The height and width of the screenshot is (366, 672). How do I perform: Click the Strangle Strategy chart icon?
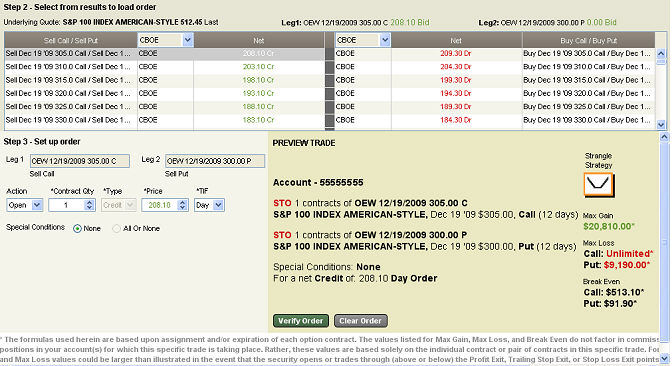[x=599, y=185]
